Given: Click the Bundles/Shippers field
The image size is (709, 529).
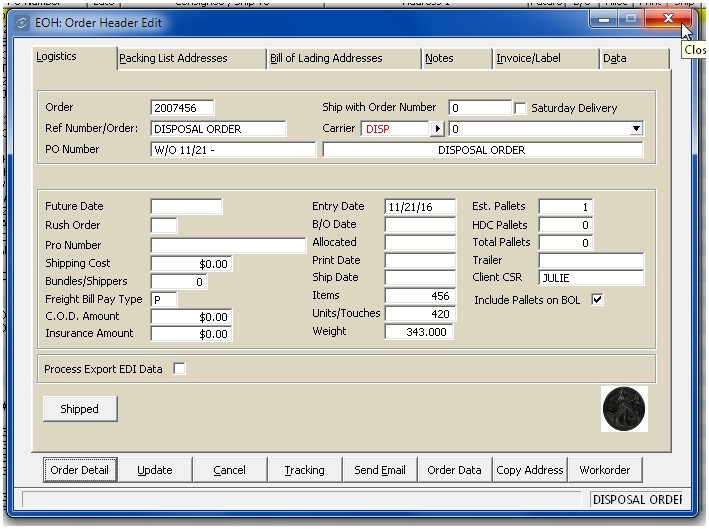Looking at the screenshot, I should coord(179,282).
